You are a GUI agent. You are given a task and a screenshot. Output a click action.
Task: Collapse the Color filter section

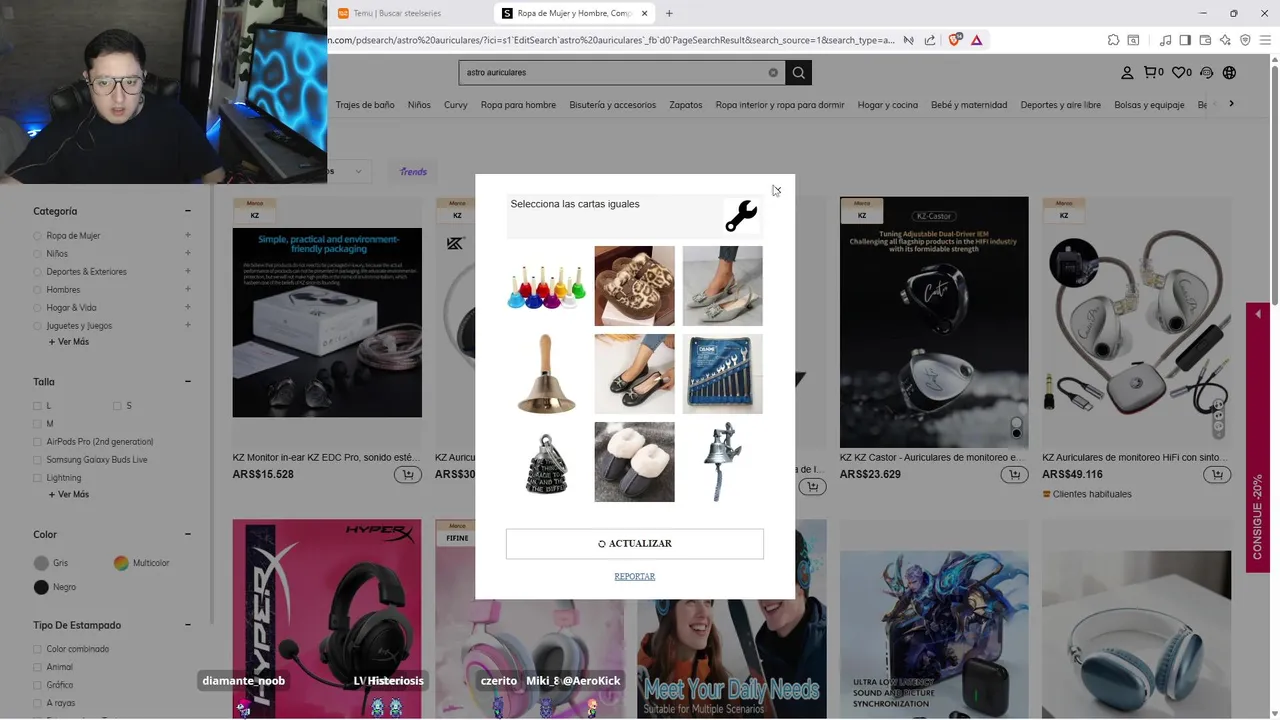tap(187, 534)
